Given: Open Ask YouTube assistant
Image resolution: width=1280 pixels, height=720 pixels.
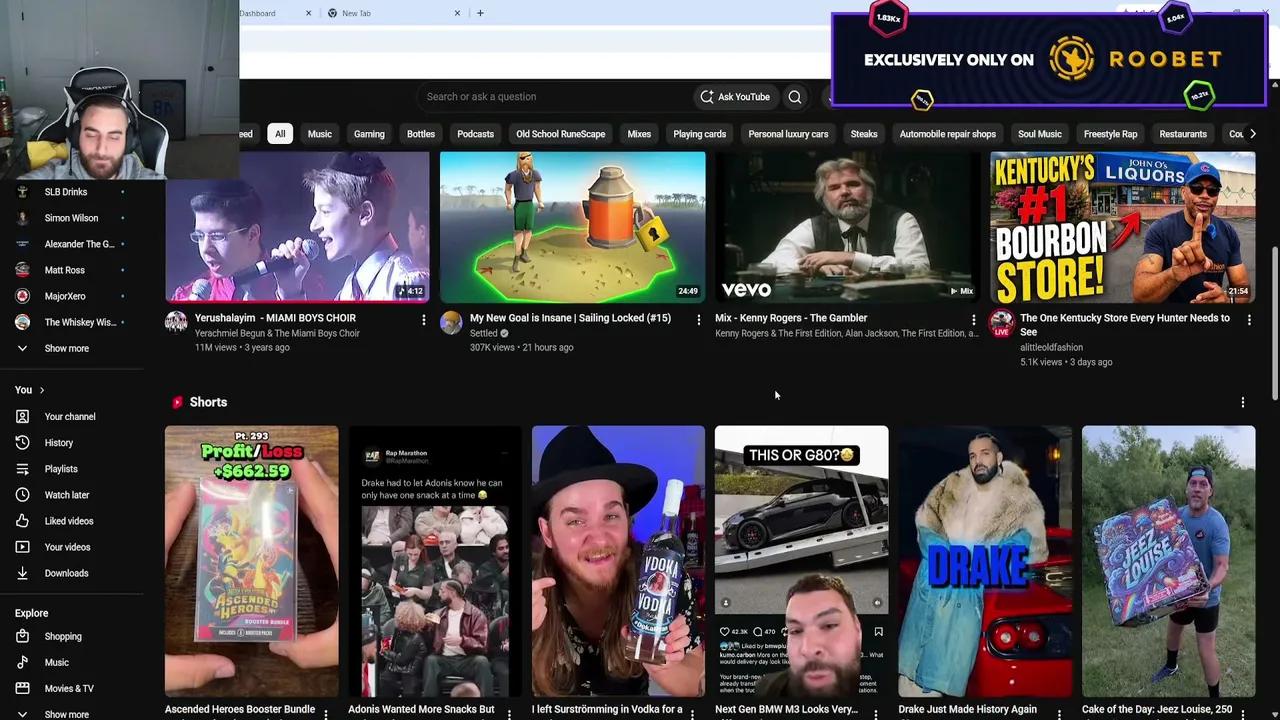Looking at the screenshot, I should (x=735, y=97).
